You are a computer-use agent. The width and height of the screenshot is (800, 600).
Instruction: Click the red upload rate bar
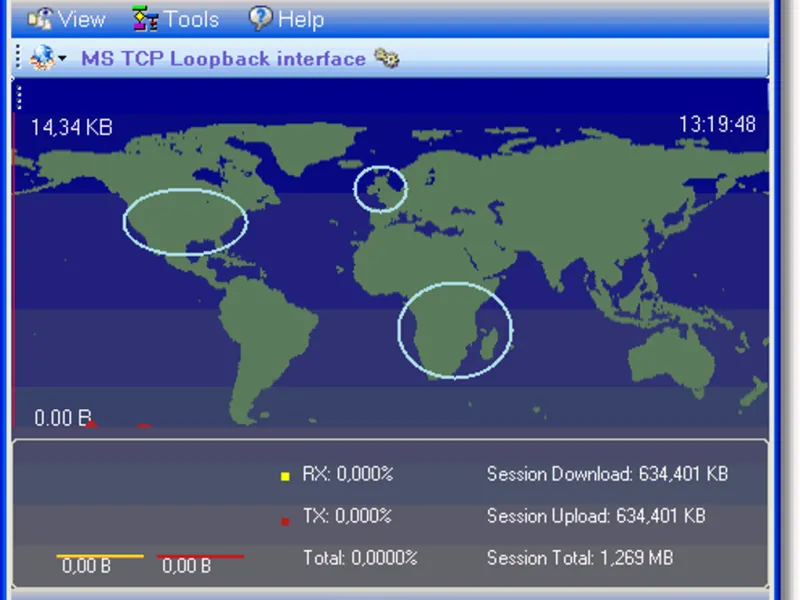201,556
